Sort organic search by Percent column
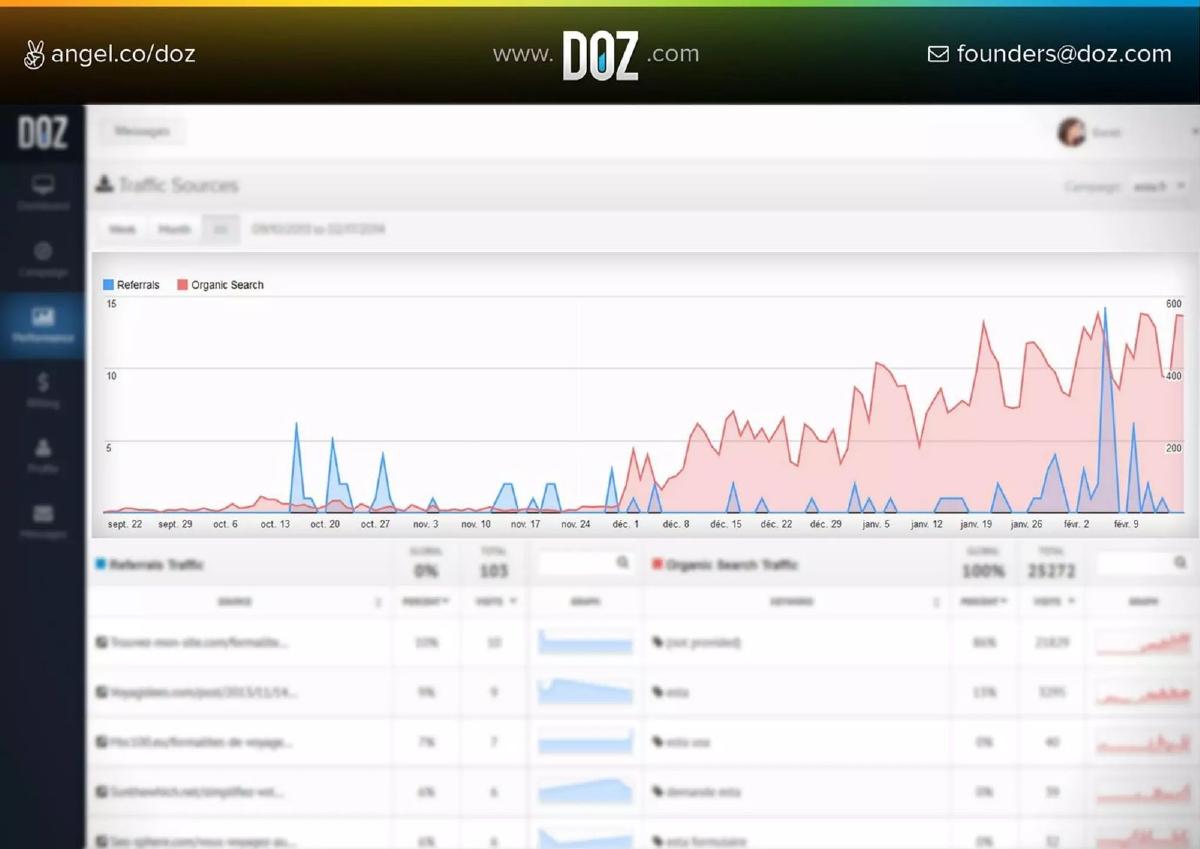 click(x=984, y=602)
